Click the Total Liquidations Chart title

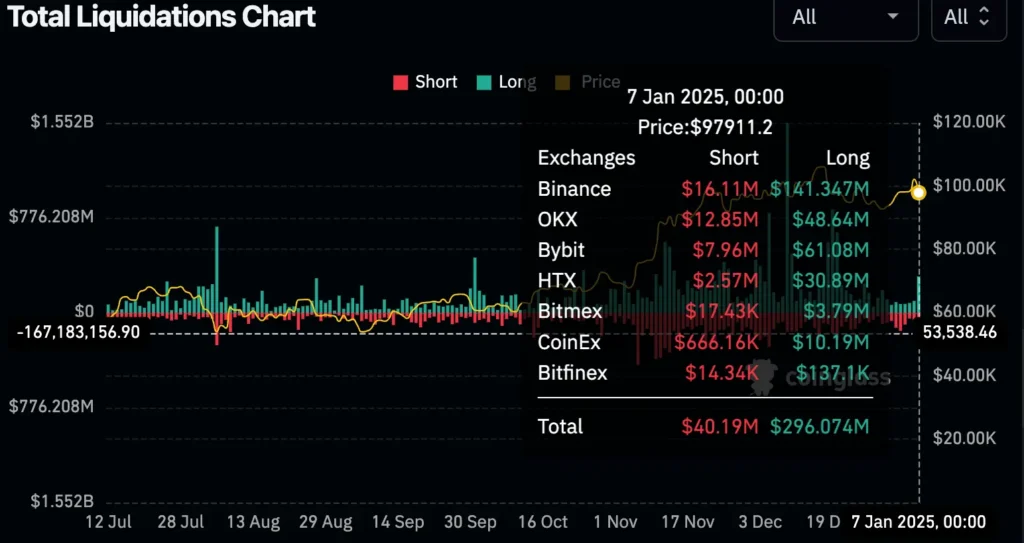tap(161, 17)
